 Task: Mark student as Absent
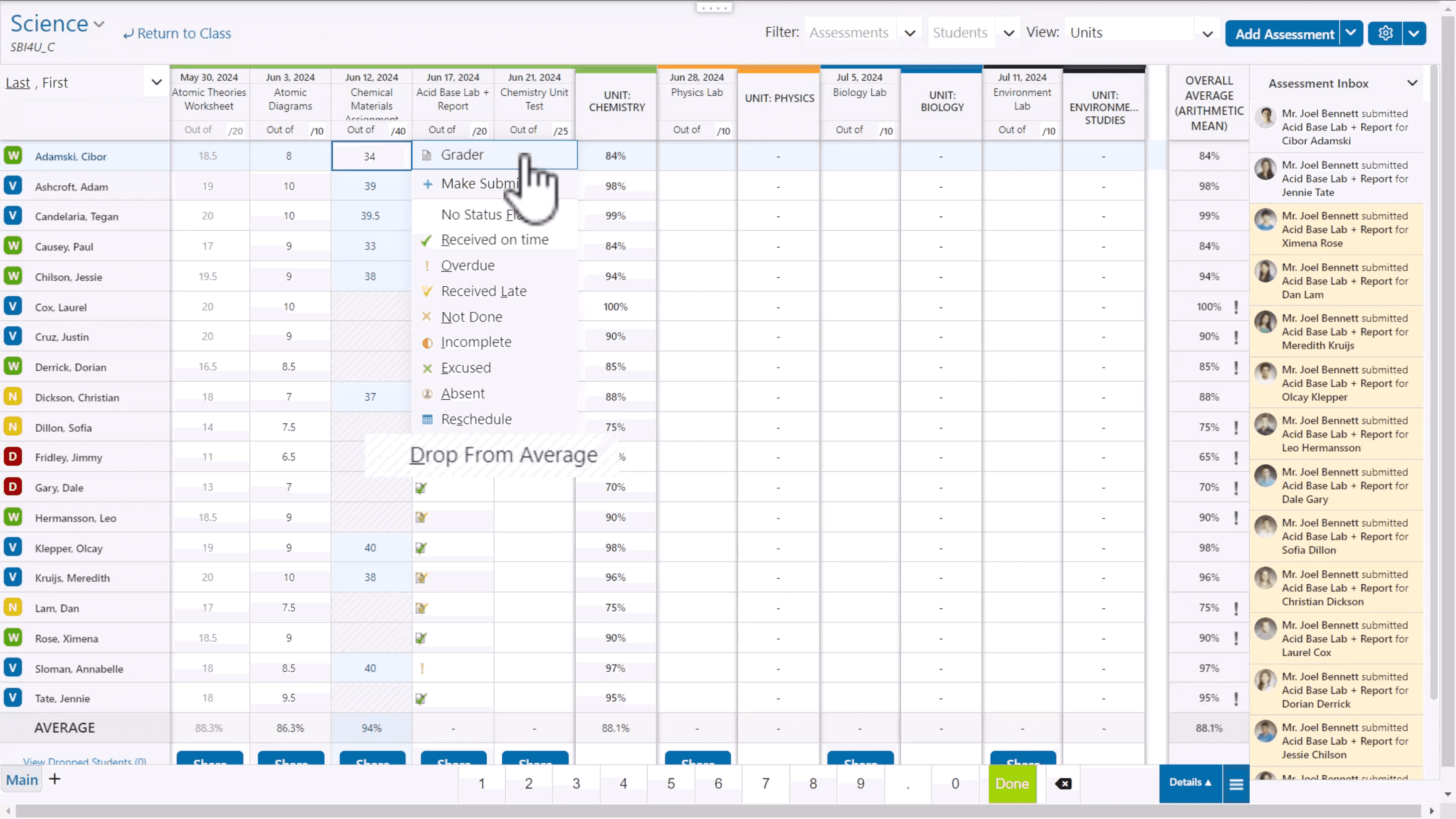click(494, 394)
